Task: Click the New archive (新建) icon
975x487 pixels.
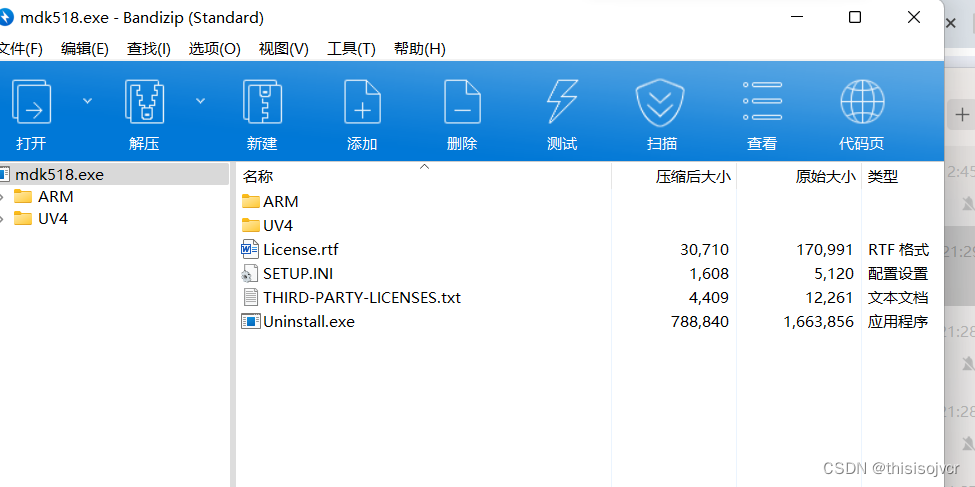Action: click(262, 101)
